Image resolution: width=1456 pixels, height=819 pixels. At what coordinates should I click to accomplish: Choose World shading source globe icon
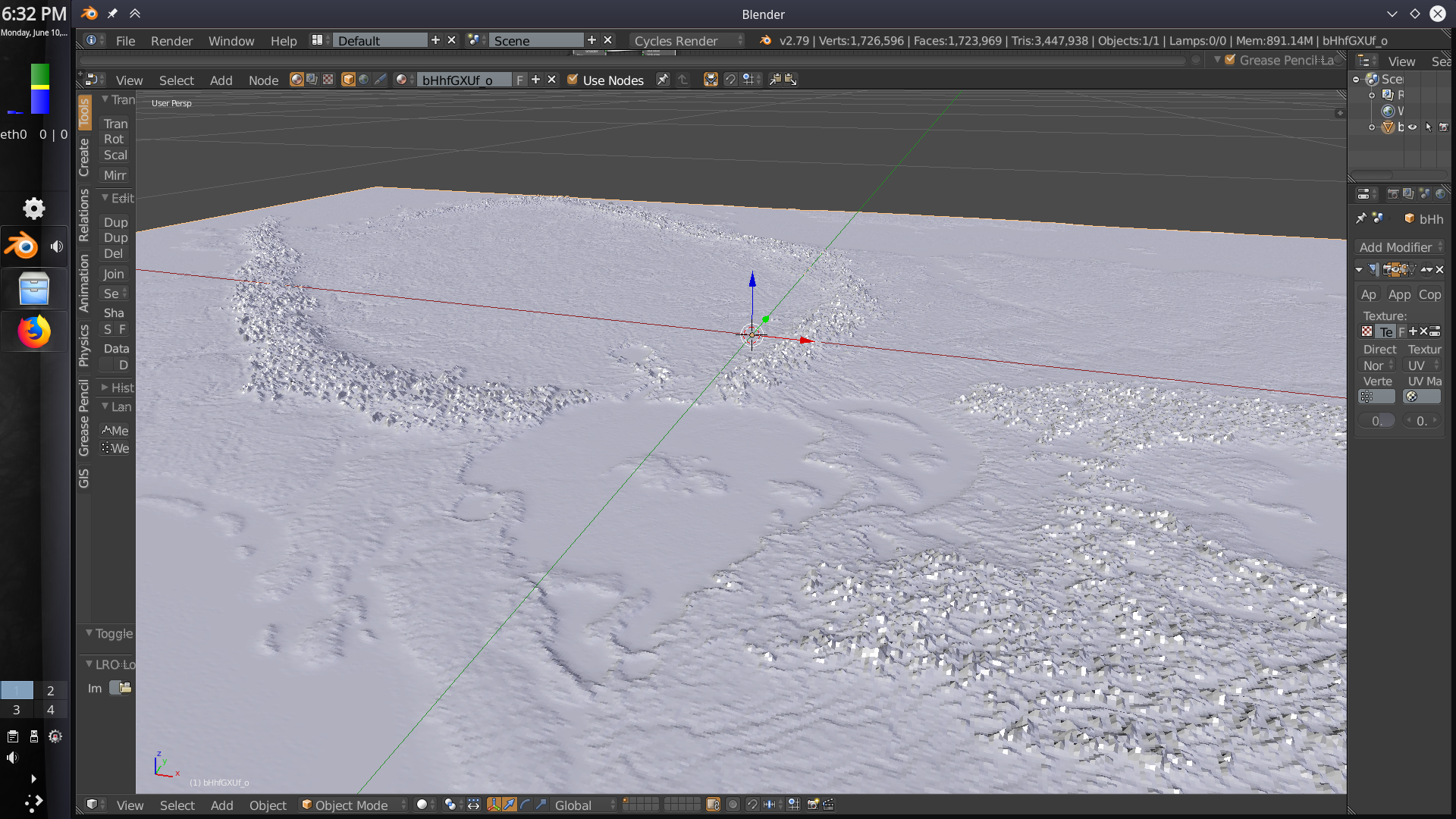364,80
